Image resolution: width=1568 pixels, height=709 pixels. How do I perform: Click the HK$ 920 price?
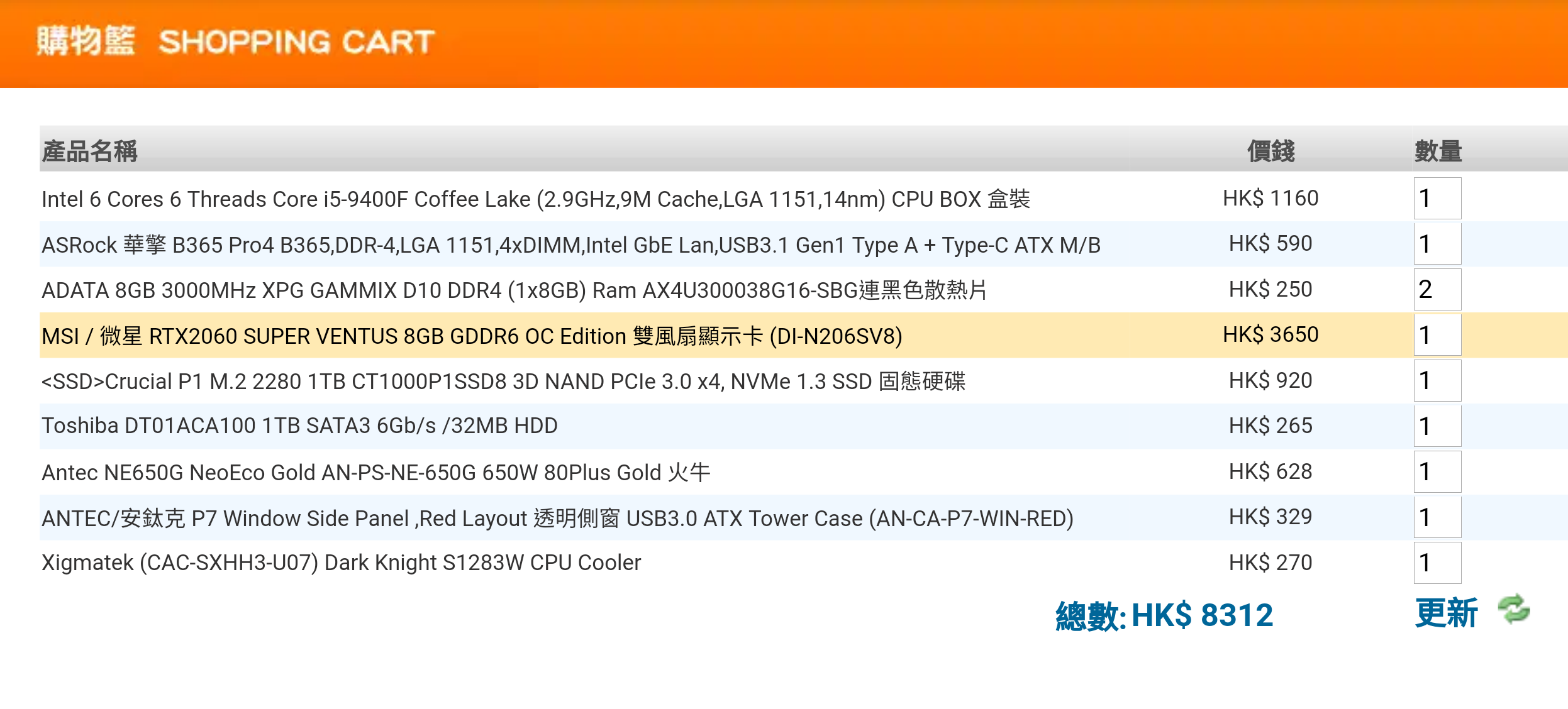(x=1271, y=381)
